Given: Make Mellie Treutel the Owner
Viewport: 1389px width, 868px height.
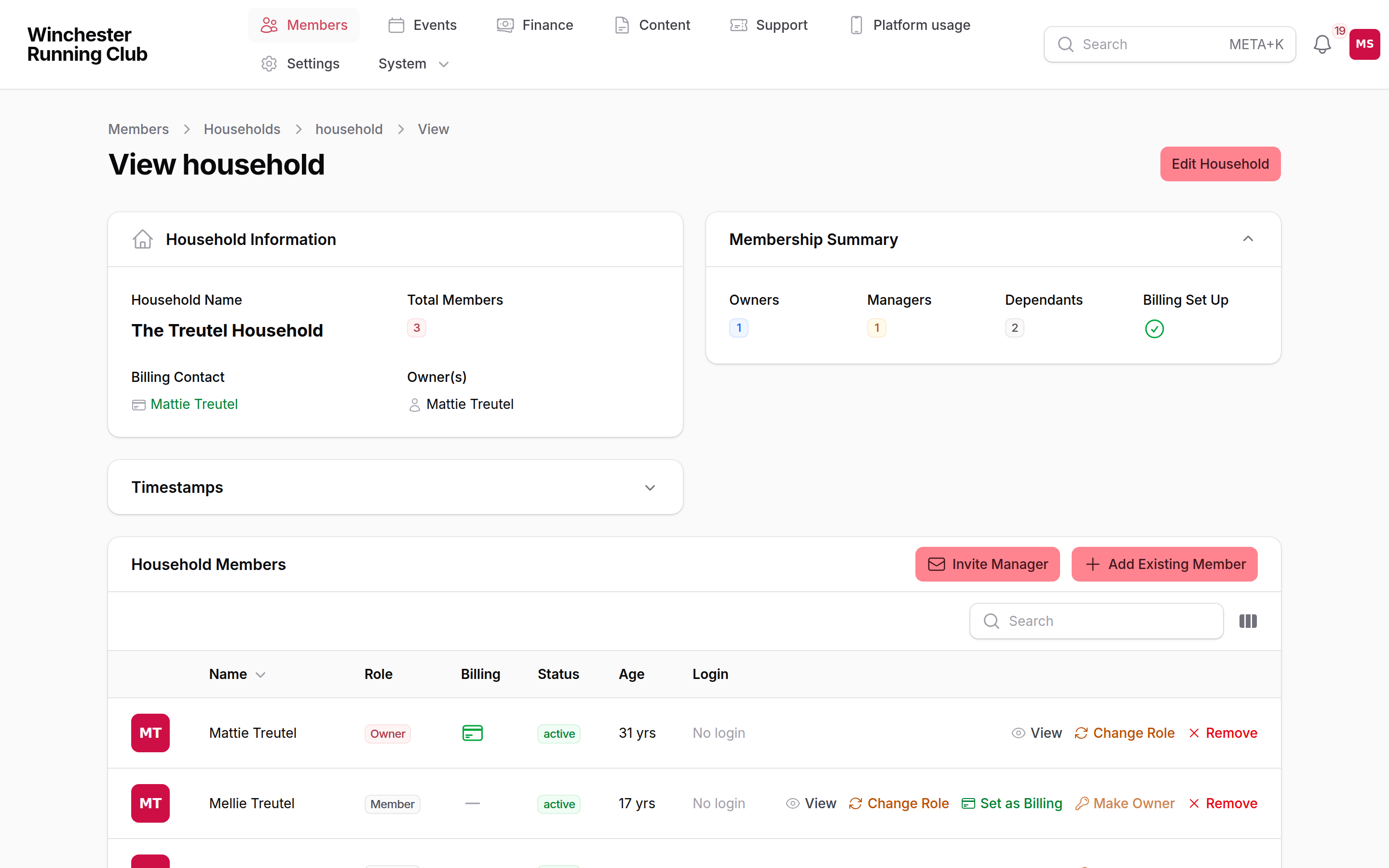Looking at the screenshot, I should click(1124, 803).
